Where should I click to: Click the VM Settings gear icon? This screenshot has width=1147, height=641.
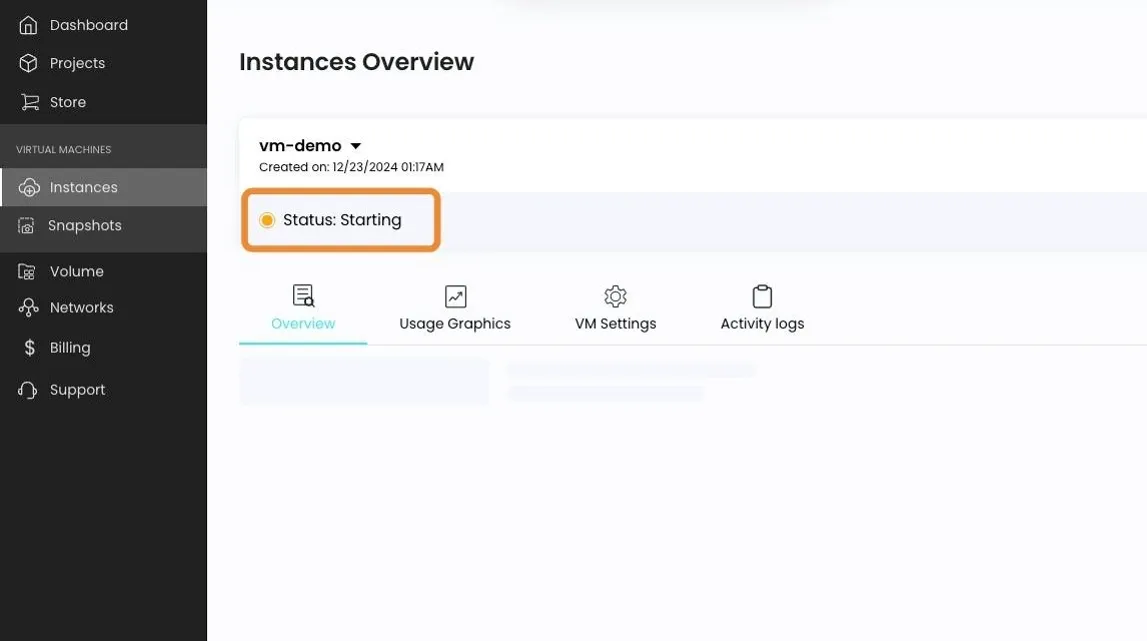[x=615, y=296]
